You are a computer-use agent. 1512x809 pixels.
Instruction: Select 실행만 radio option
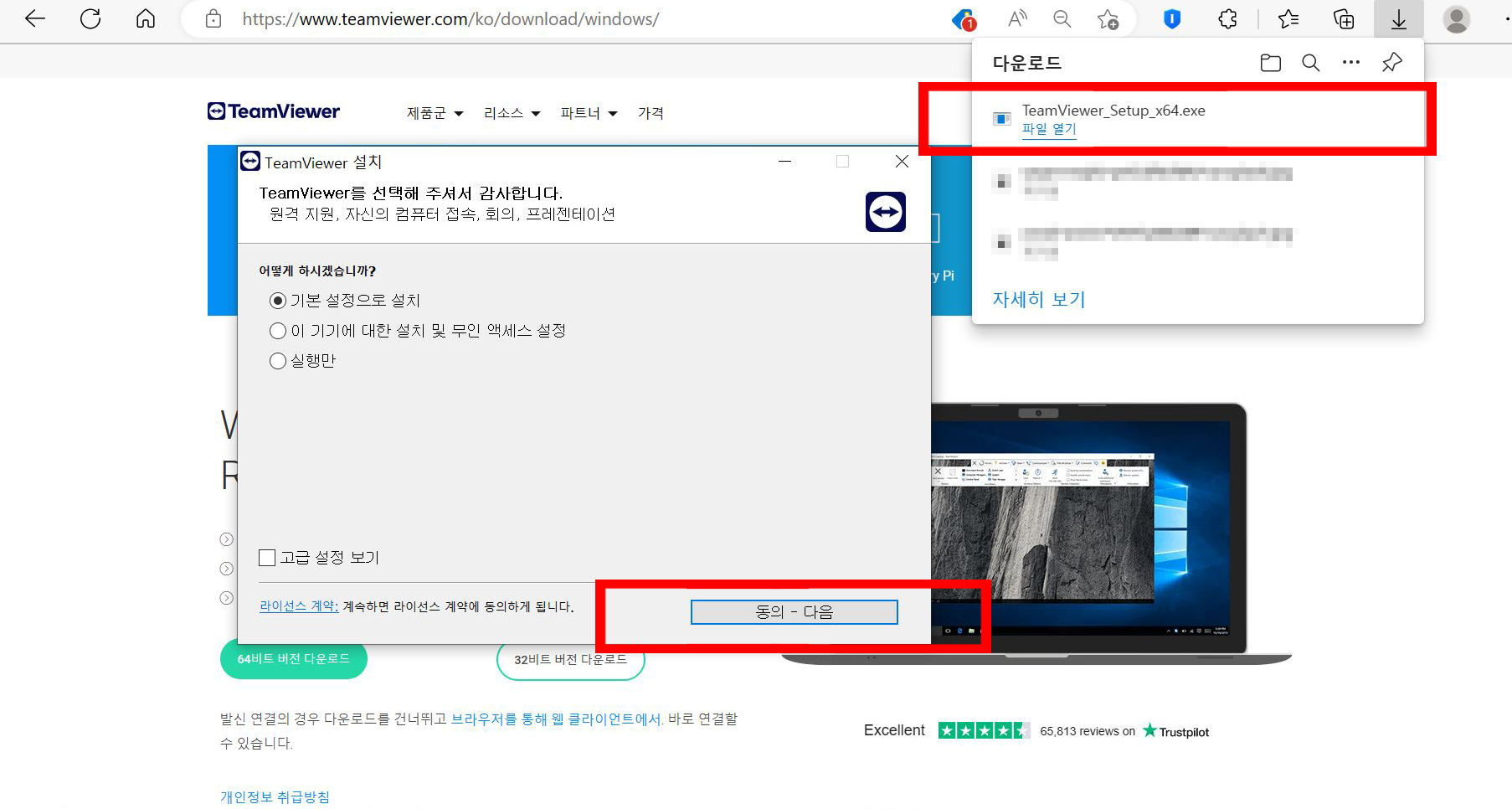point(278,361)
